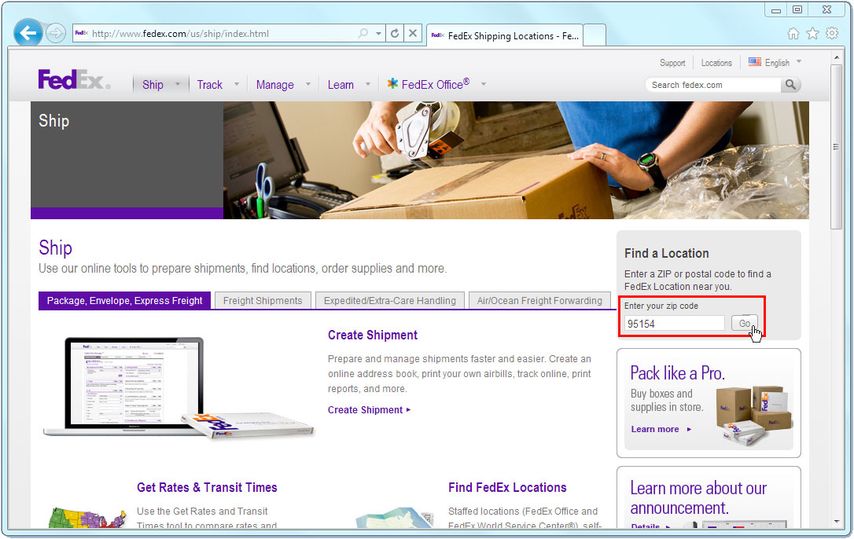
Task: Click the Stop loading X icon
Action: tap(413, 33)
